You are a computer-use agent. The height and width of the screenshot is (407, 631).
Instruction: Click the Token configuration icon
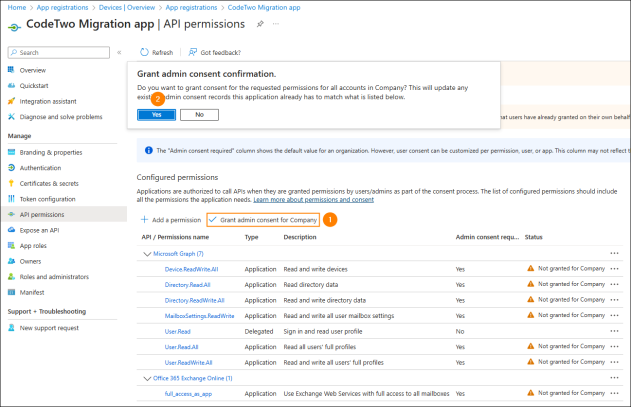click(11, 199)
